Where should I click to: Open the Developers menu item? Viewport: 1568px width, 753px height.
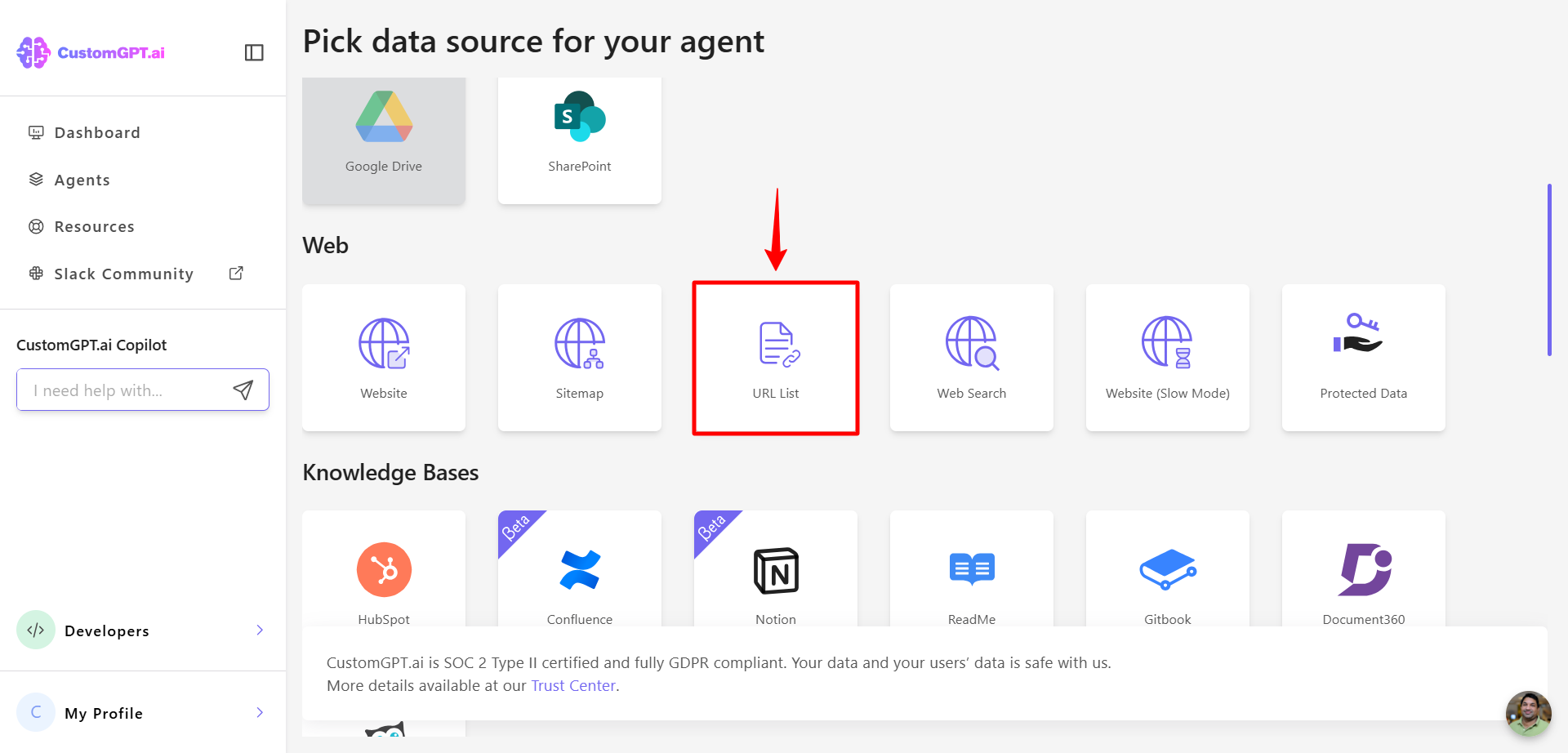(143, 630)
